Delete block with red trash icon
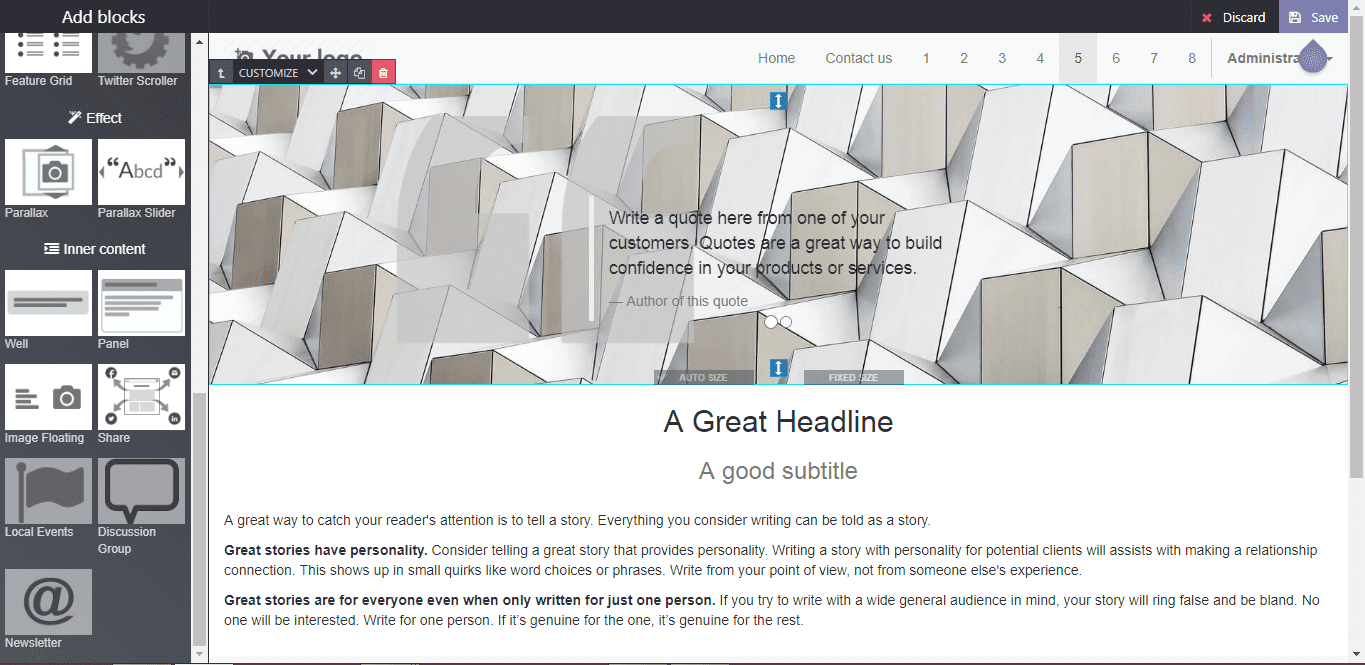 pyautogui.click(x=383, y=73)
